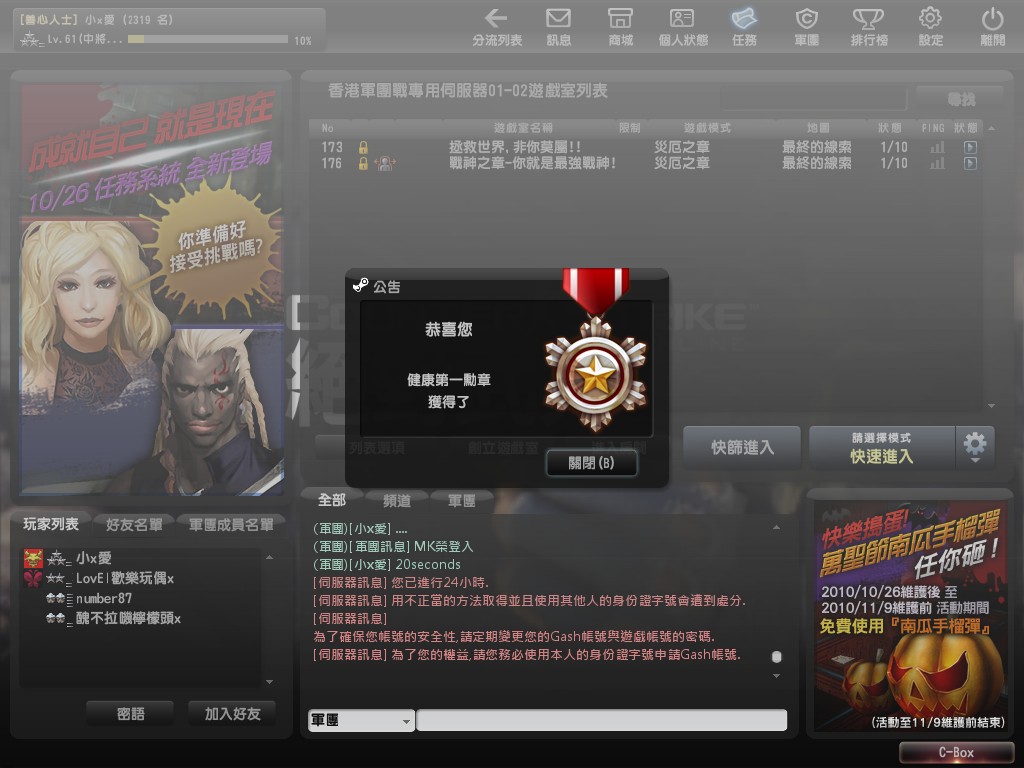
Task: Sort rooms by No column header
Action: pyautogui.click(x=328, y=128)
